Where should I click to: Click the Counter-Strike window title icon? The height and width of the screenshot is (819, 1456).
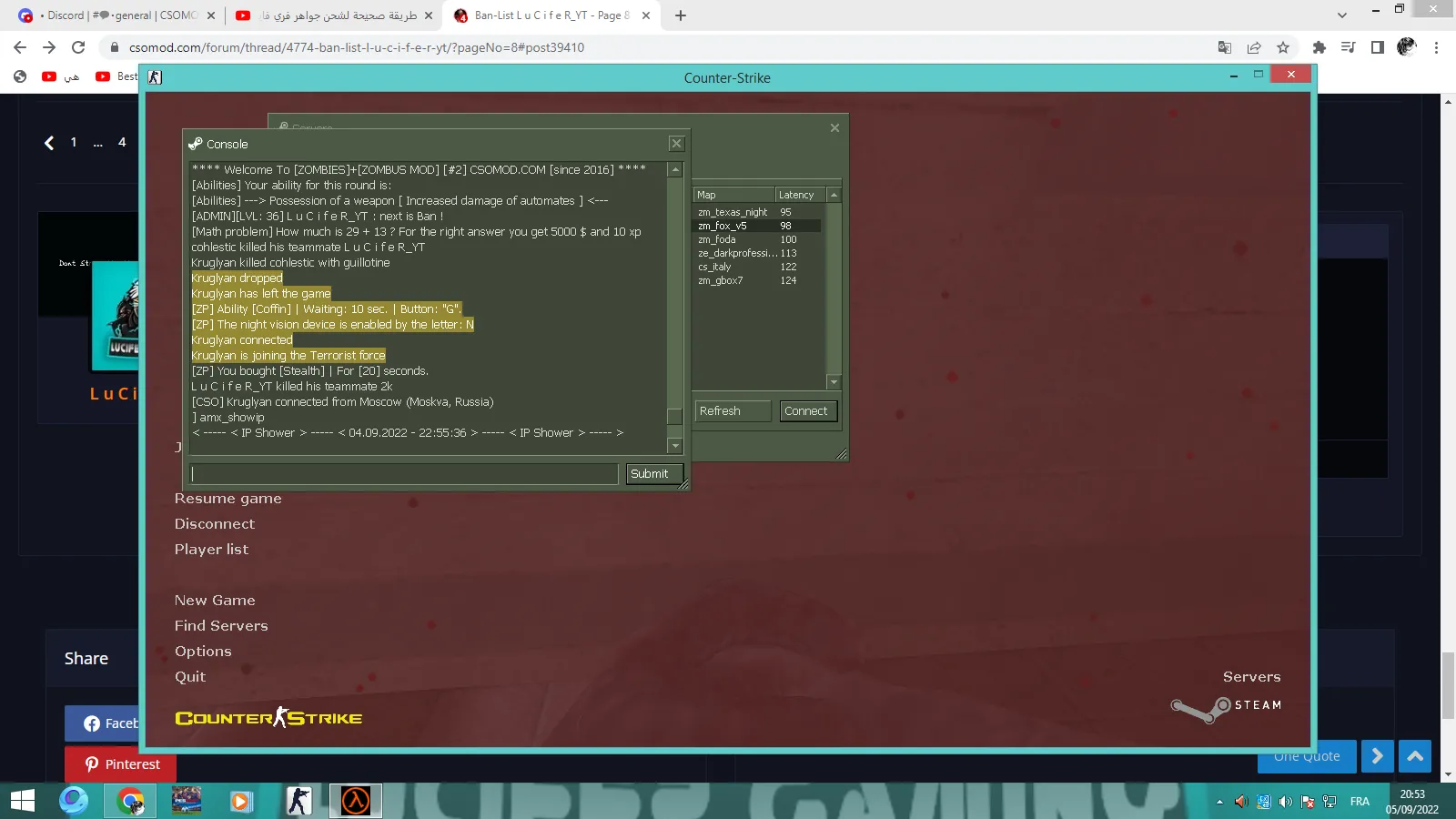pyautogui.click(x=155, y=77)
